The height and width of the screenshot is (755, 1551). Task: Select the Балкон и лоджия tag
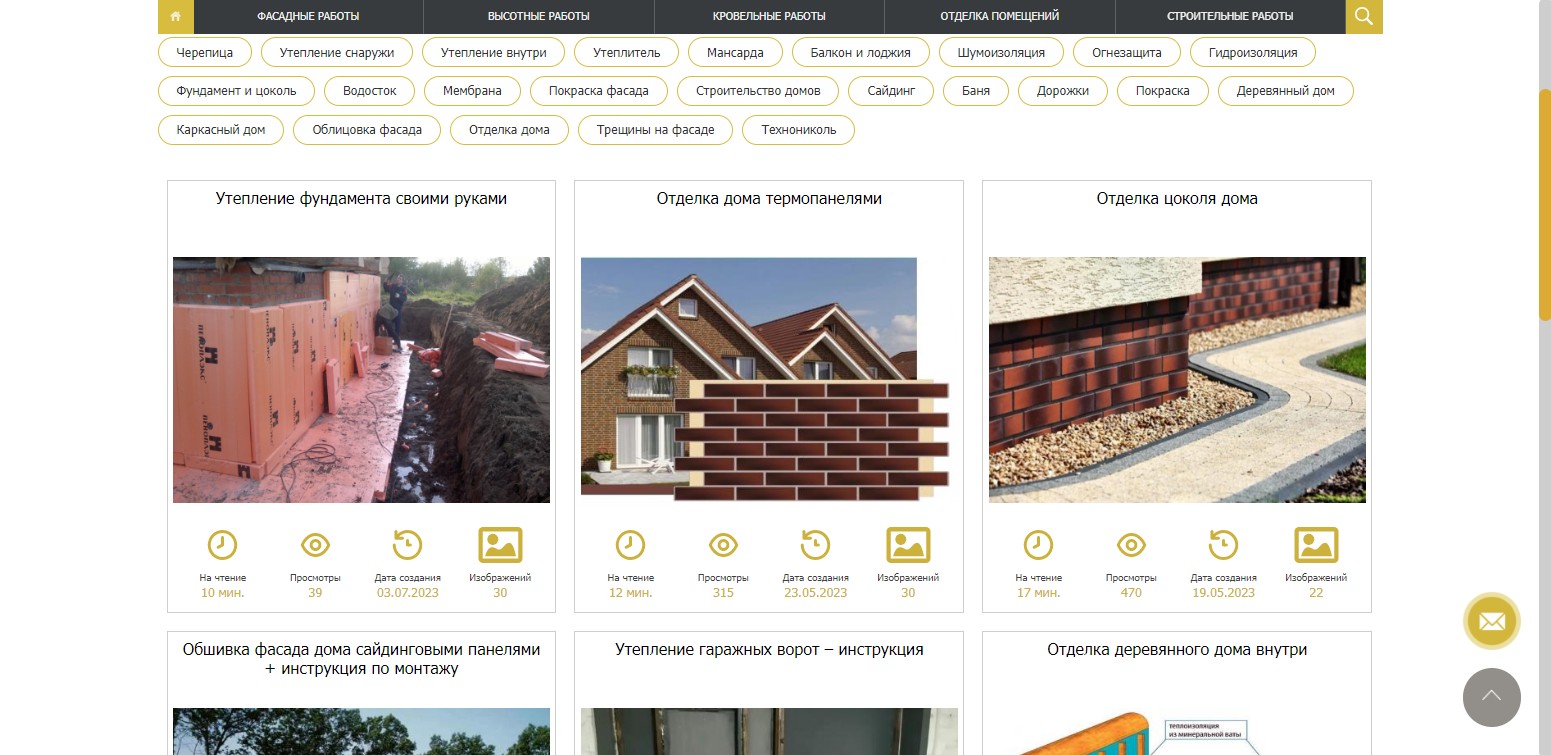click(x=860, y=52)
